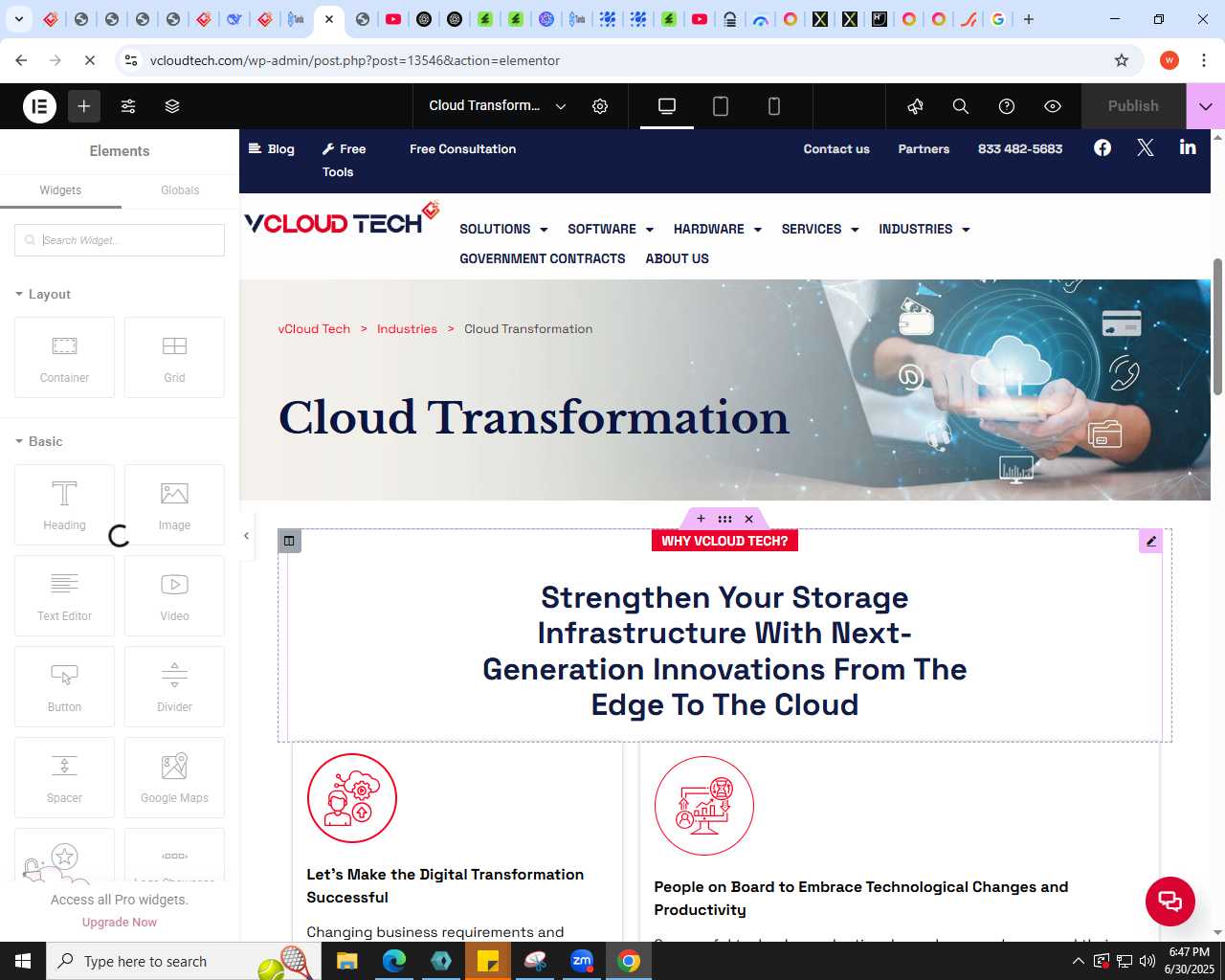Expand the SOFTWARE menu
The height and width of the screenshot is (980, 1225).
(611, 229)
